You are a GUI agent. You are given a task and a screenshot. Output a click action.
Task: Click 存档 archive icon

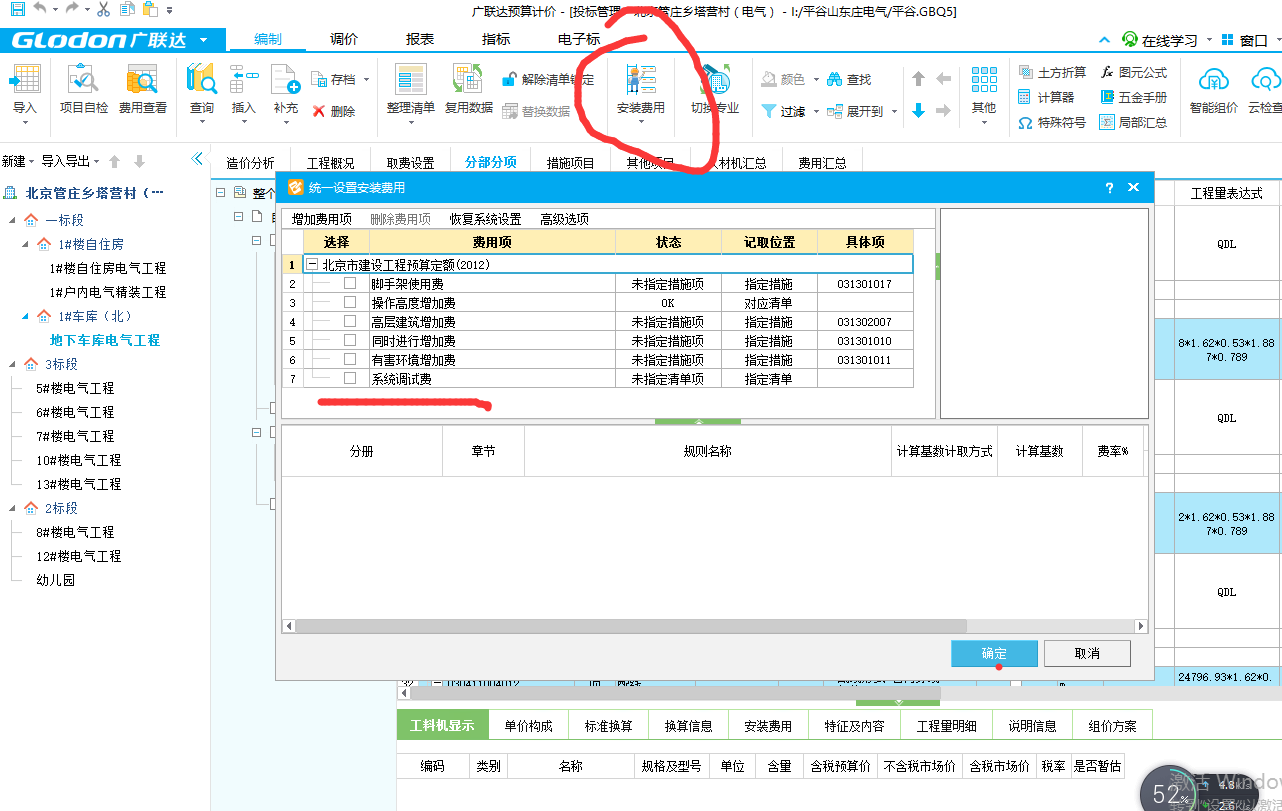click(x=319, y=79)
